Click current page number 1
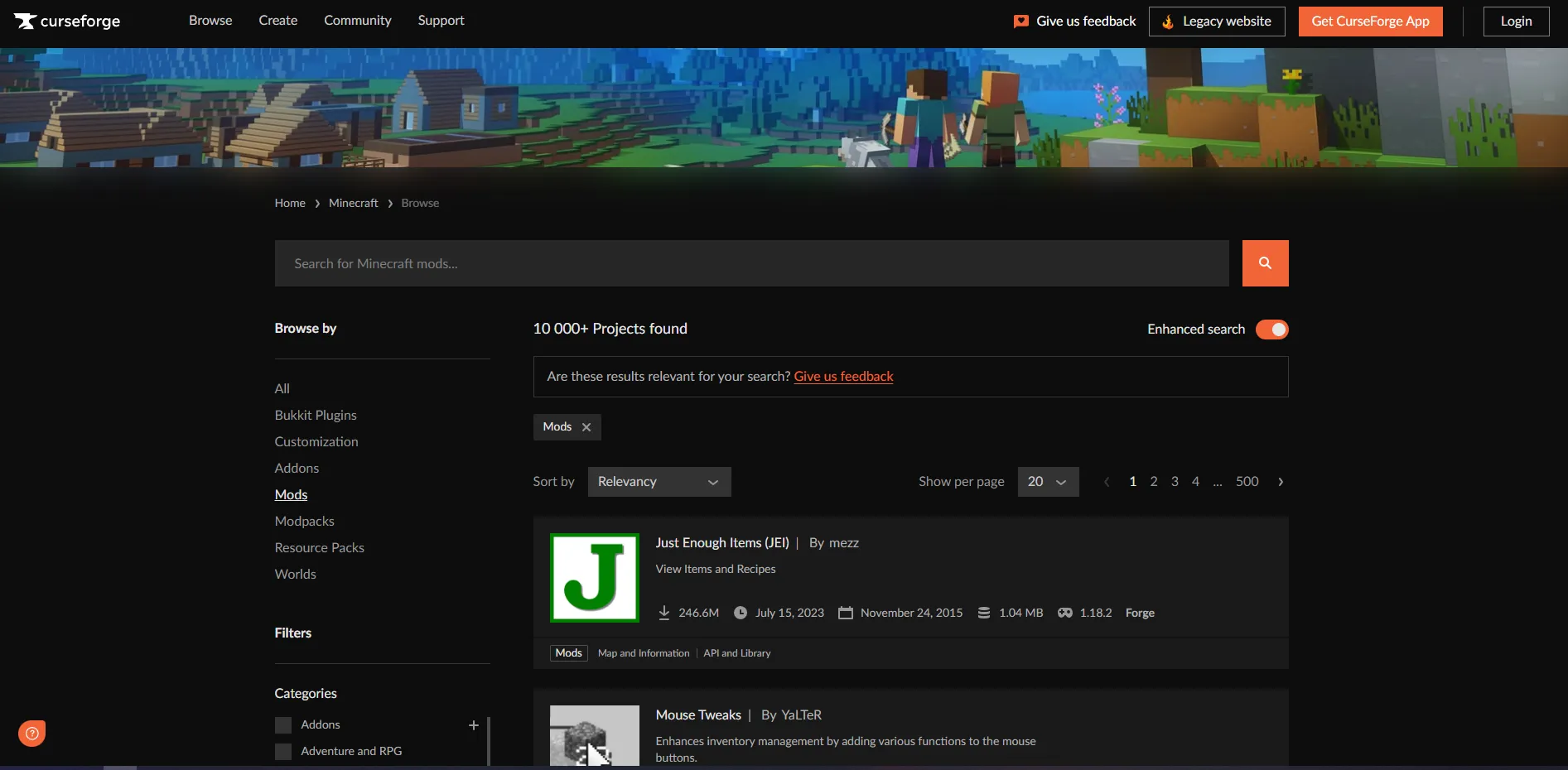The height and width of the screenshot is (770, 1568). (x=1133, y=482)
